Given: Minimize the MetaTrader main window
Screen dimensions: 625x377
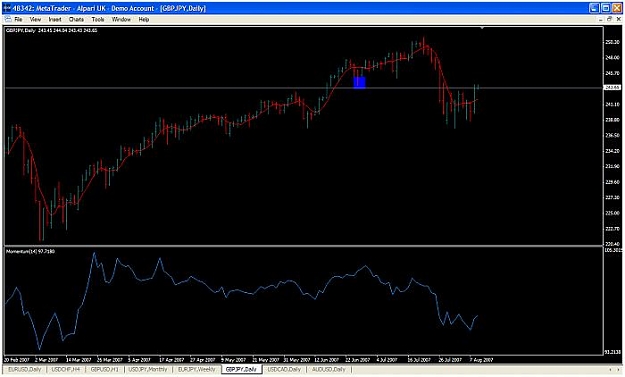Looking at the screenshot, I should (595, 8).
